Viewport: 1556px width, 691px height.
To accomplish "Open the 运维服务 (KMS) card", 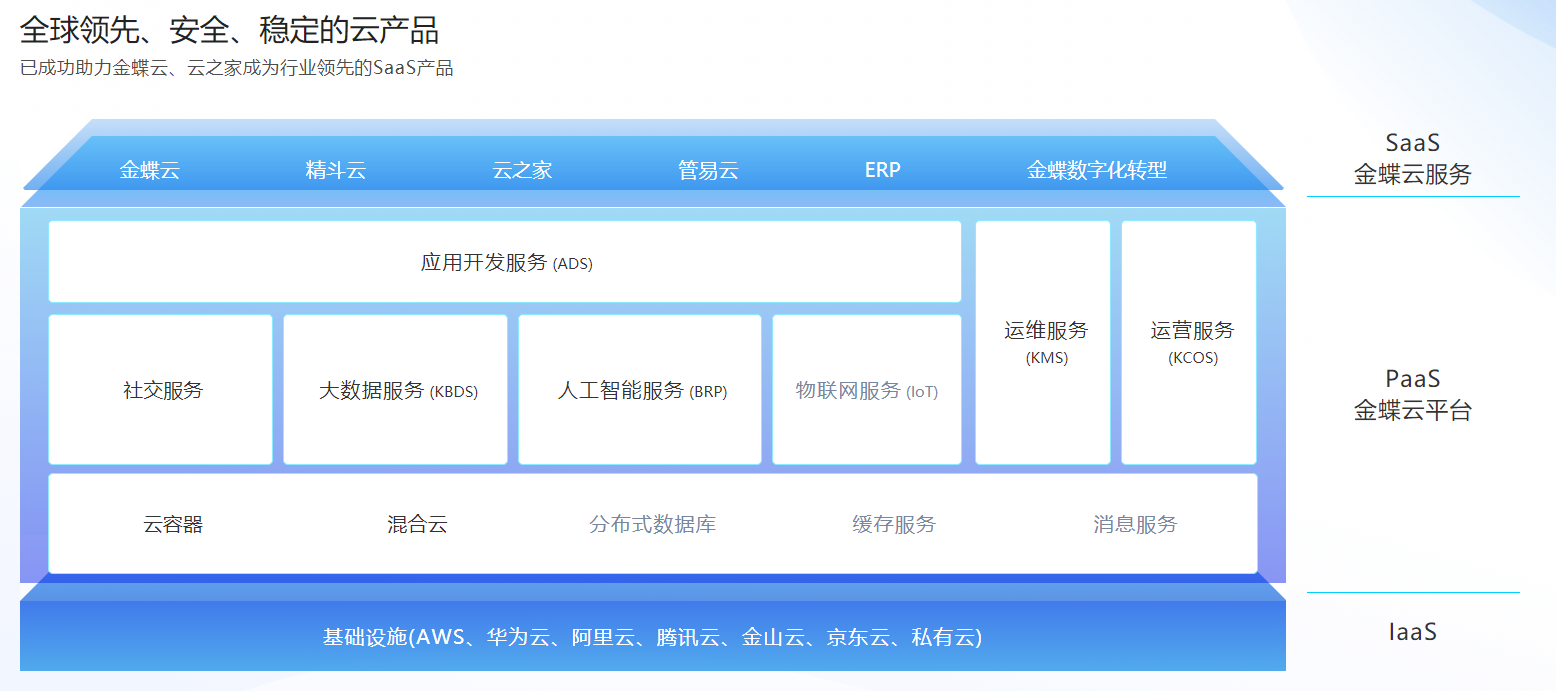I will (x=1043, y=343).
